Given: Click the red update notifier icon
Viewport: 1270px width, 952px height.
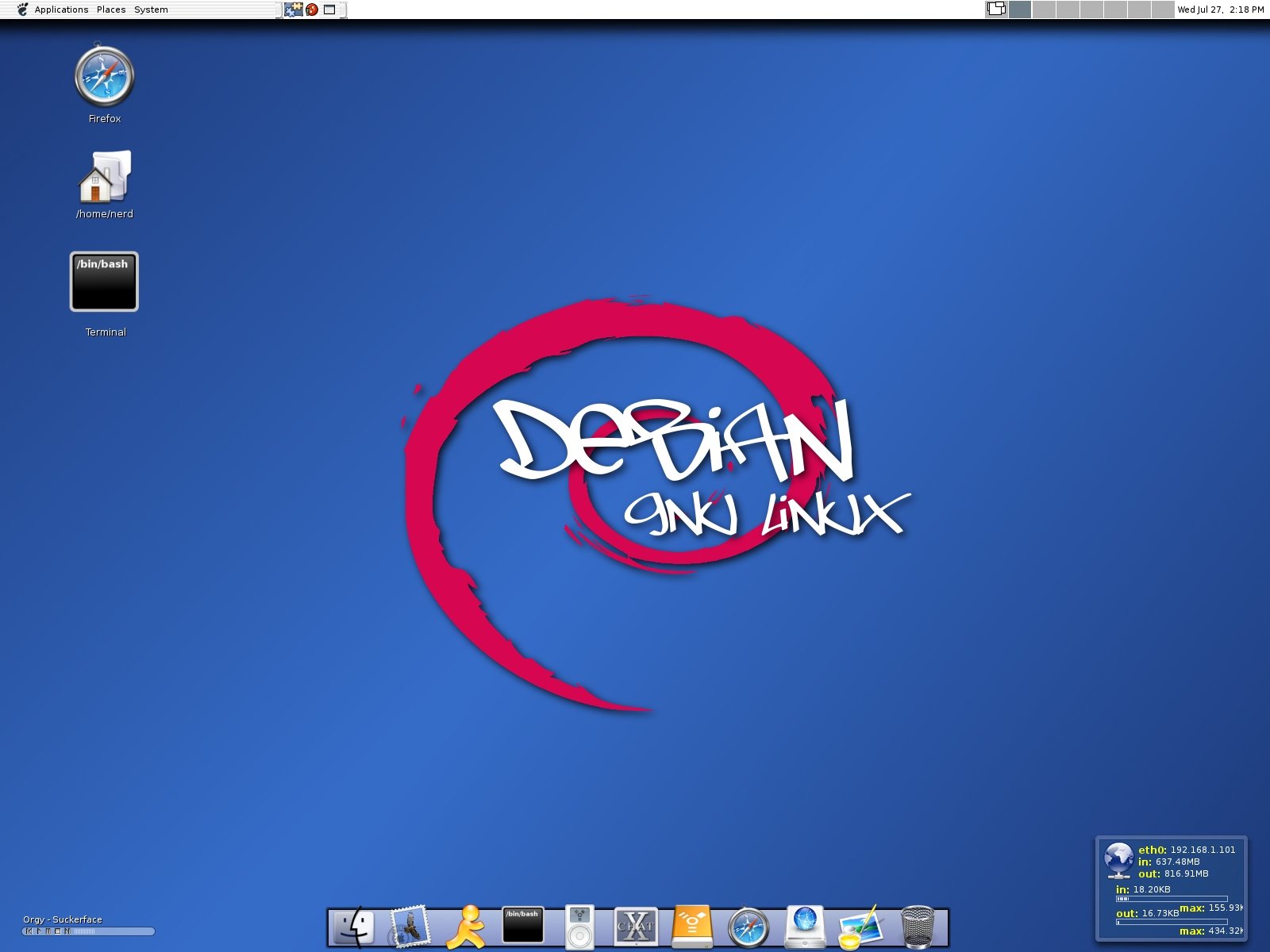Looking at the screenshot, I should (312, 10).
